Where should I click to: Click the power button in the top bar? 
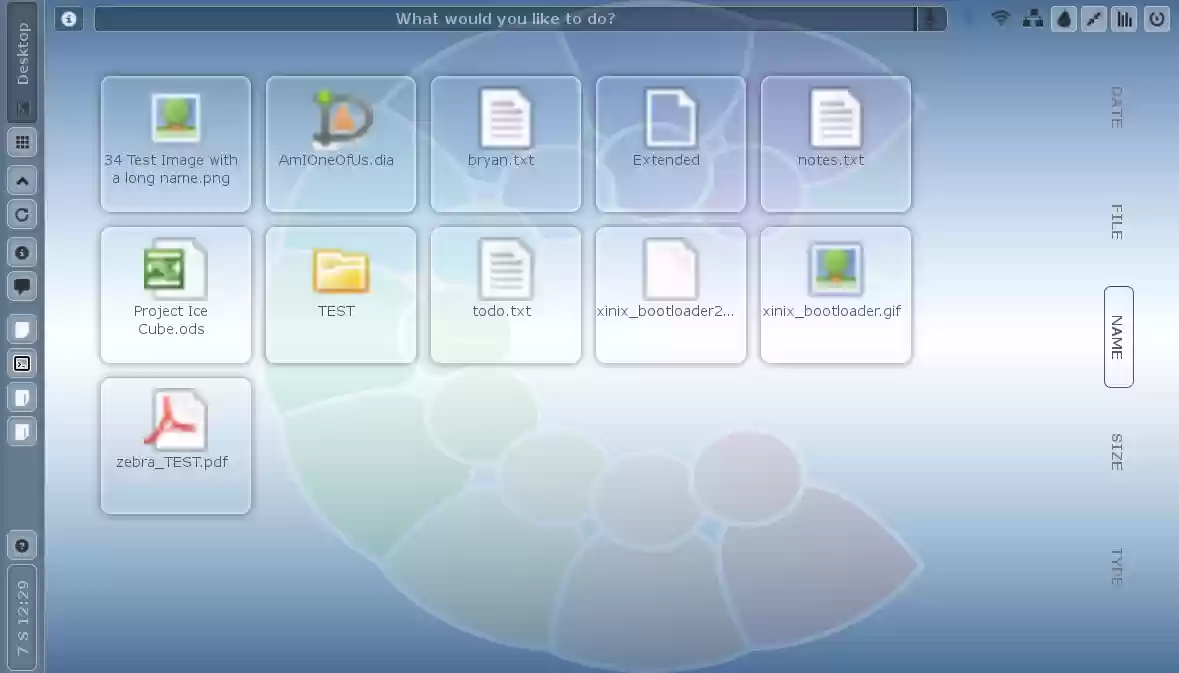[1157, 18]
